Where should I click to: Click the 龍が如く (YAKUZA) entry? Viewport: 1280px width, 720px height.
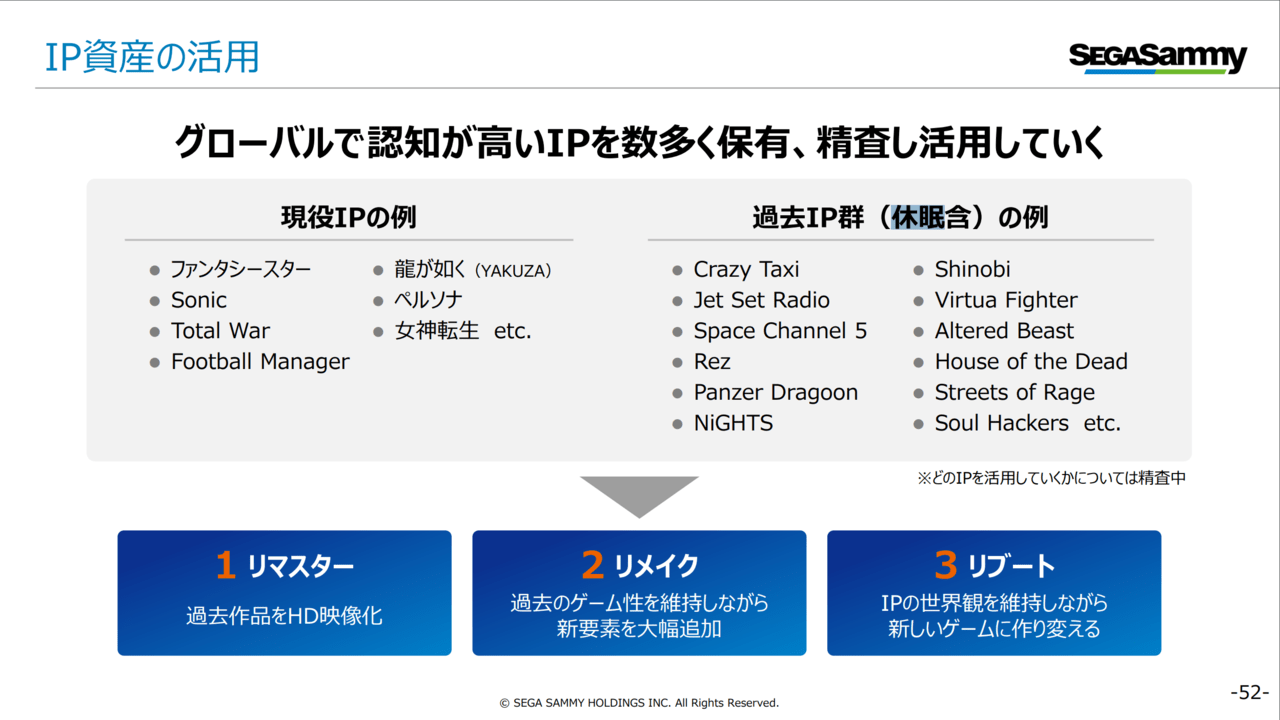click(473, 270)
